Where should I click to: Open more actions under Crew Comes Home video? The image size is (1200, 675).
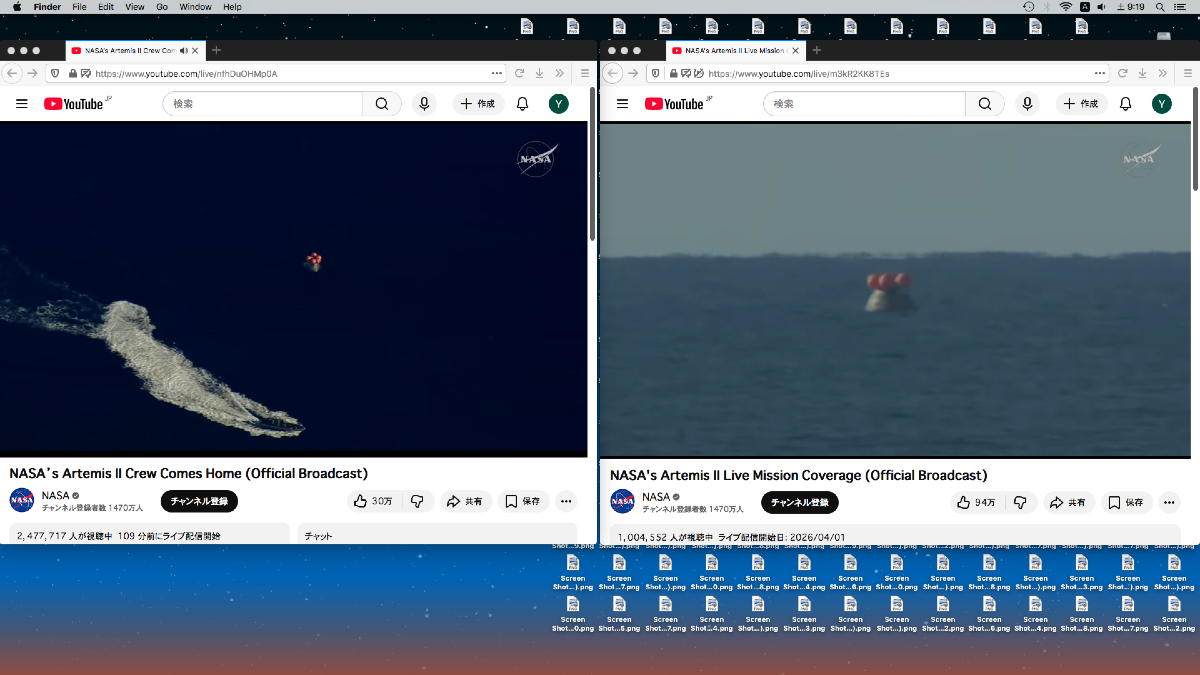click(566, 501)
